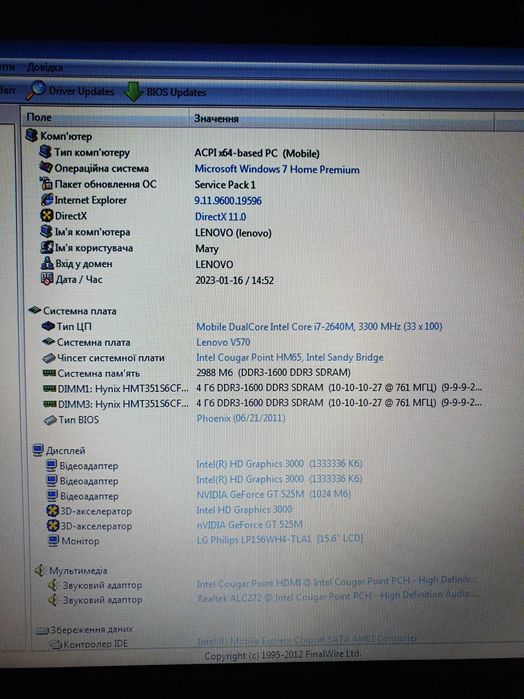This screenshot has height=699, width=524.
Task: Open the 9.11.9600.19596 Internet Explorer link
Action: click(x=228, y=201)
